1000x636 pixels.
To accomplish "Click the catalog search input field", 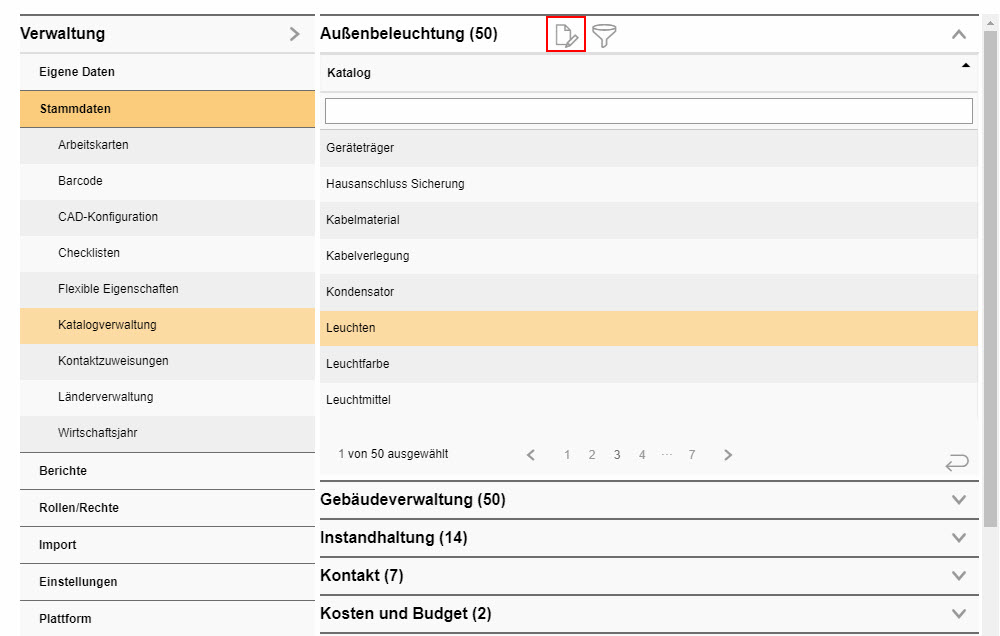I will (648, 110).
